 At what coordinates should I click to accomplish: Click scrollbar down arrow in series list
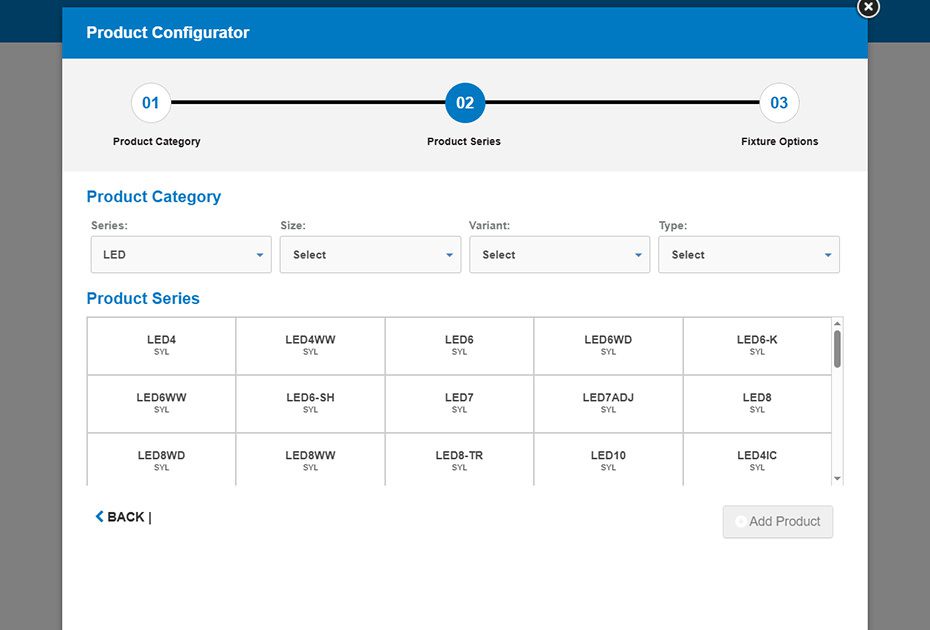tap(837, 479)
